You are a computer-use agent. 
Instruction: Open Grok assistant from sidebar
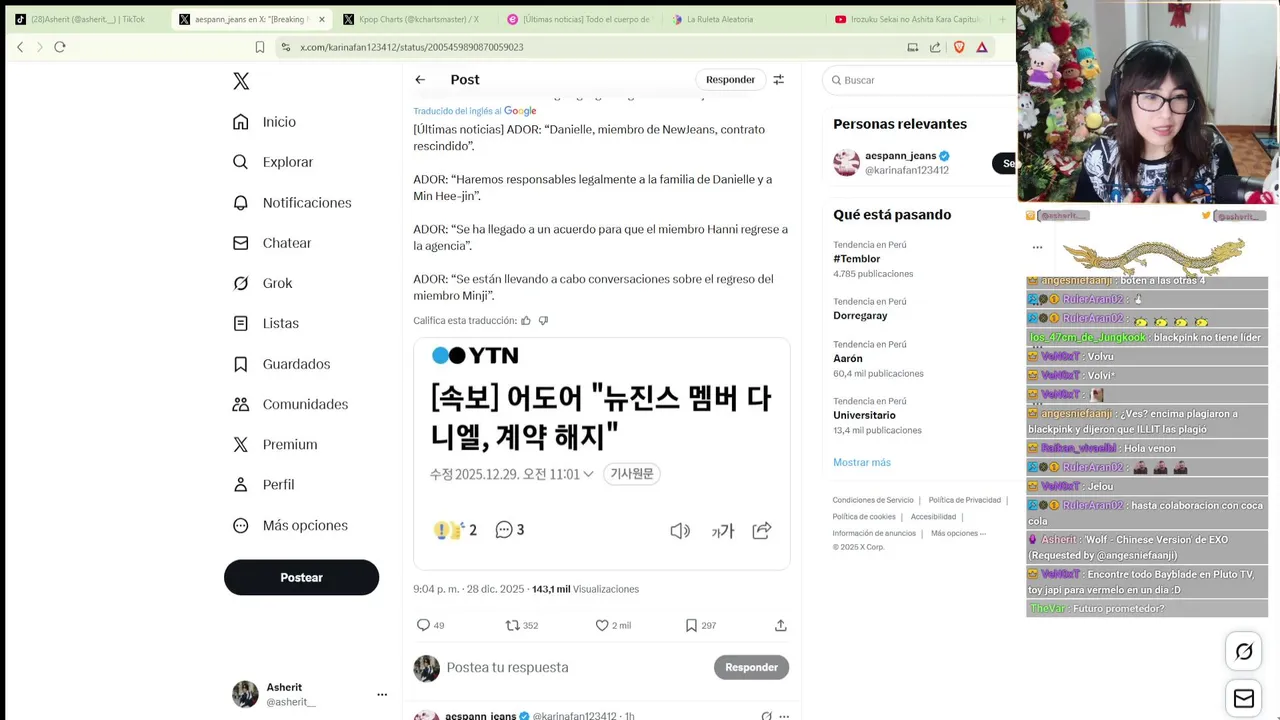click(x=262, y=283)
